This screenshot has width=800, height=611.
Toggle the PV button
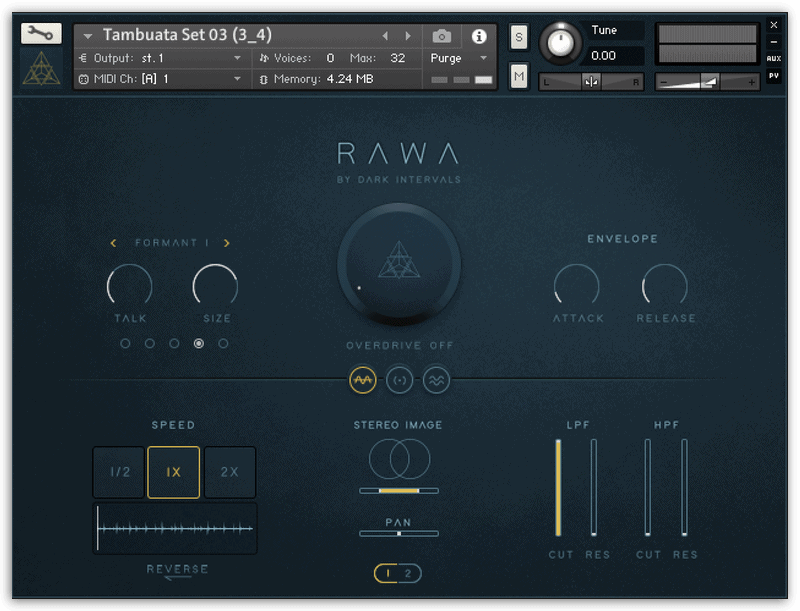[x=773, y=75]
